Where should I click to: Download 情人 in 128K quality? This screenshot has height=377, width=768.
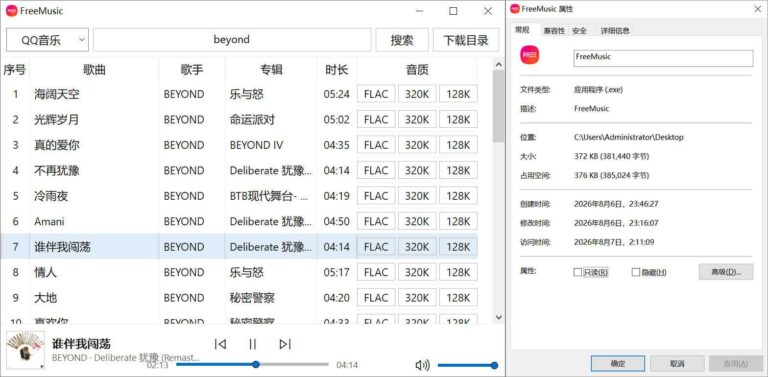(x=458, y=272)
